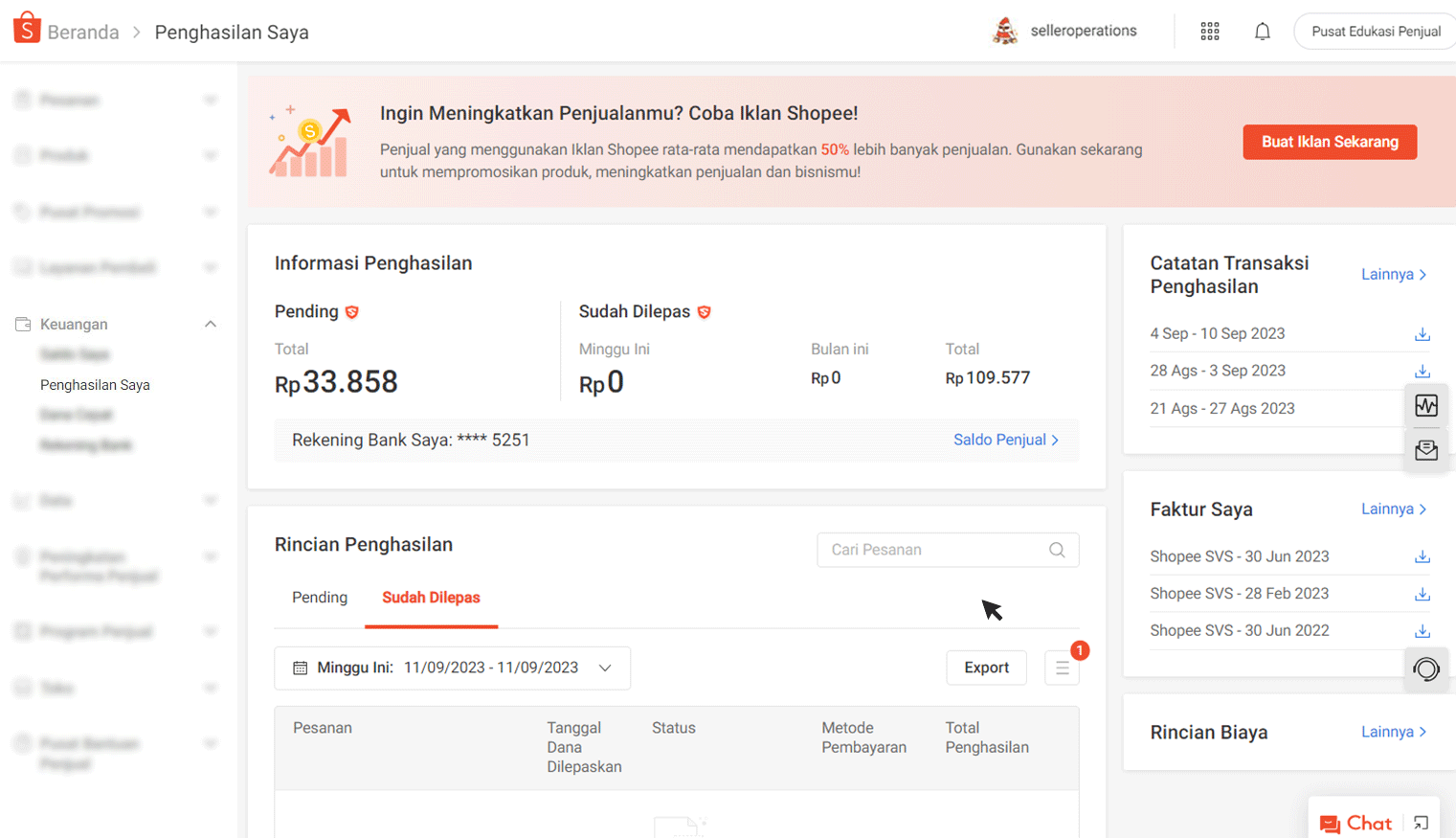Open the Saldo Penjual link
Screen dimensions: 1456x838
tap(1006, 440)
